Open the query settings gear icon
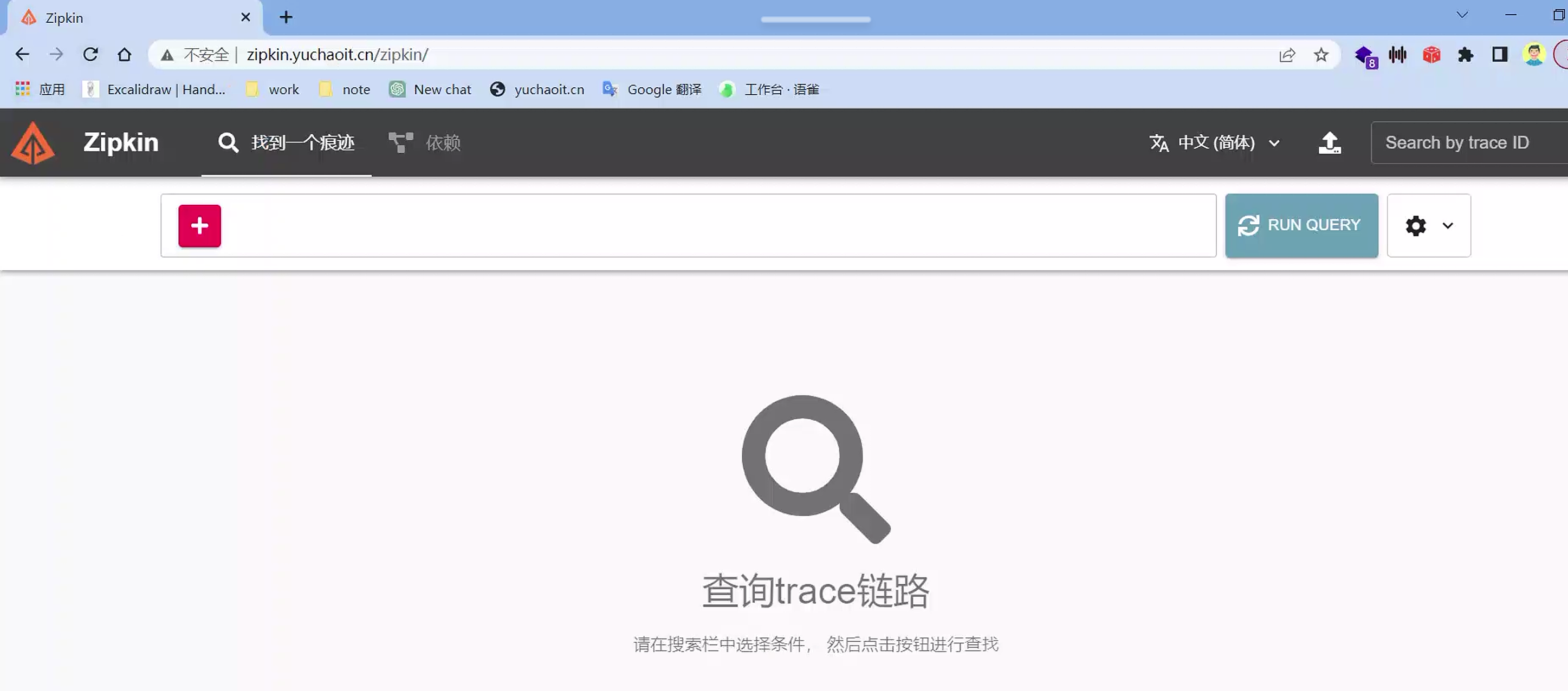Image resolution: width=1568 pixels, height=691 pixels. click(x=1415, y=226)
